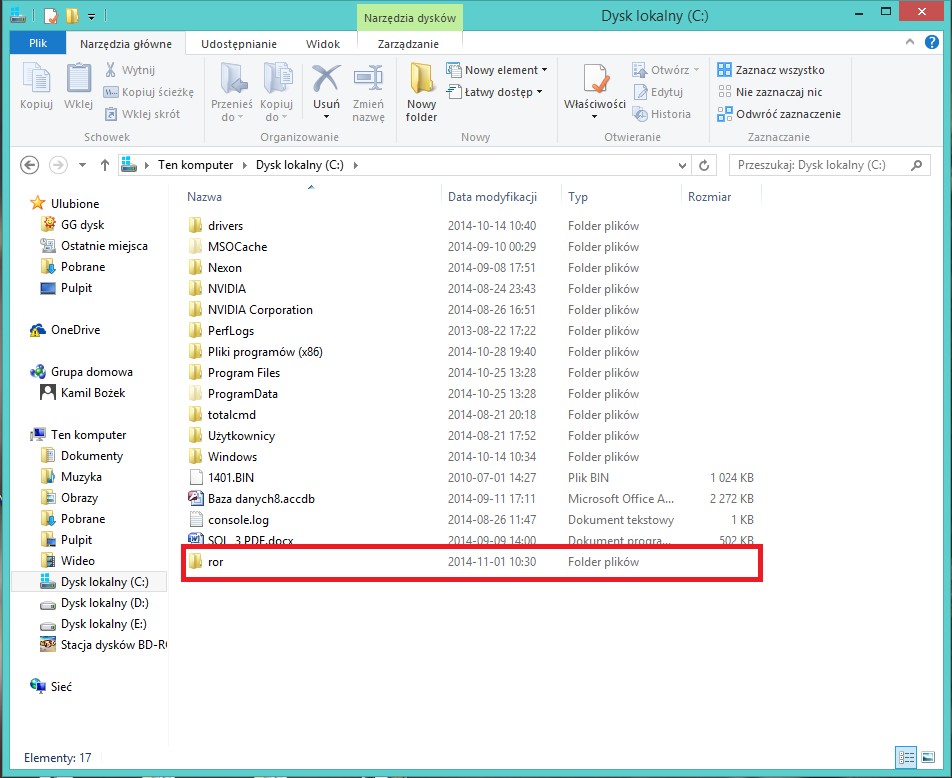
Task: Open recent locations dropdown arrow
Action: point(83,165)
